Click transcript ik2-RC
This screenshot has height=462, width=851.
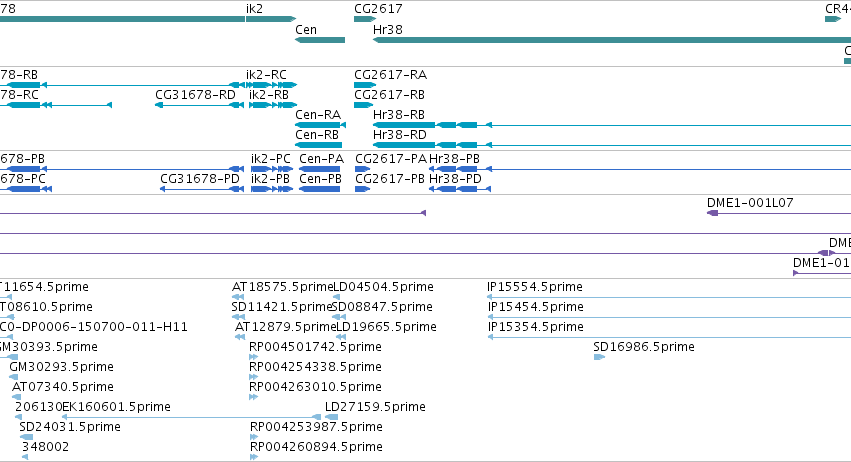point(266,75)
